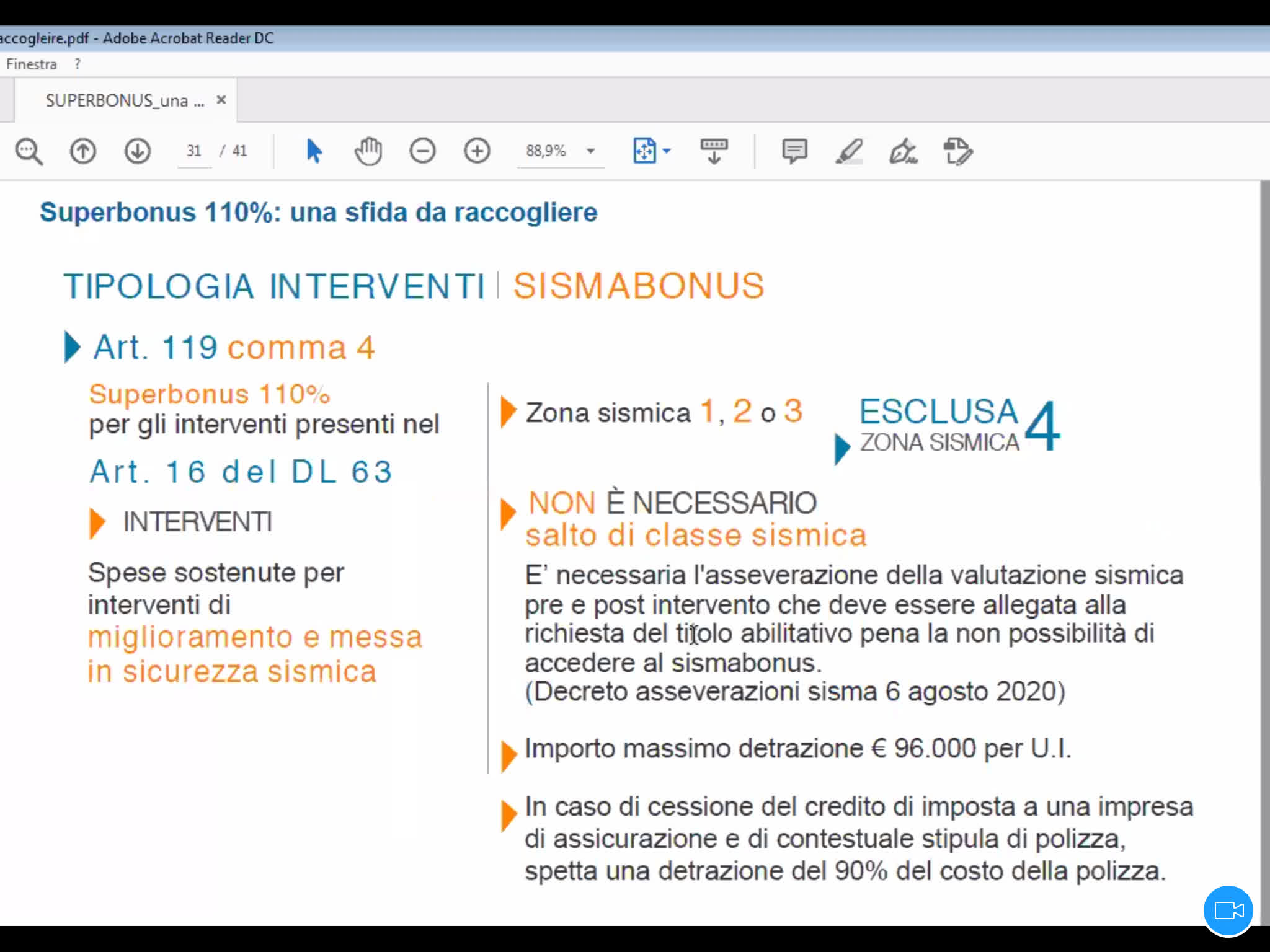Go to previous page arrow

tap(82, 151)
